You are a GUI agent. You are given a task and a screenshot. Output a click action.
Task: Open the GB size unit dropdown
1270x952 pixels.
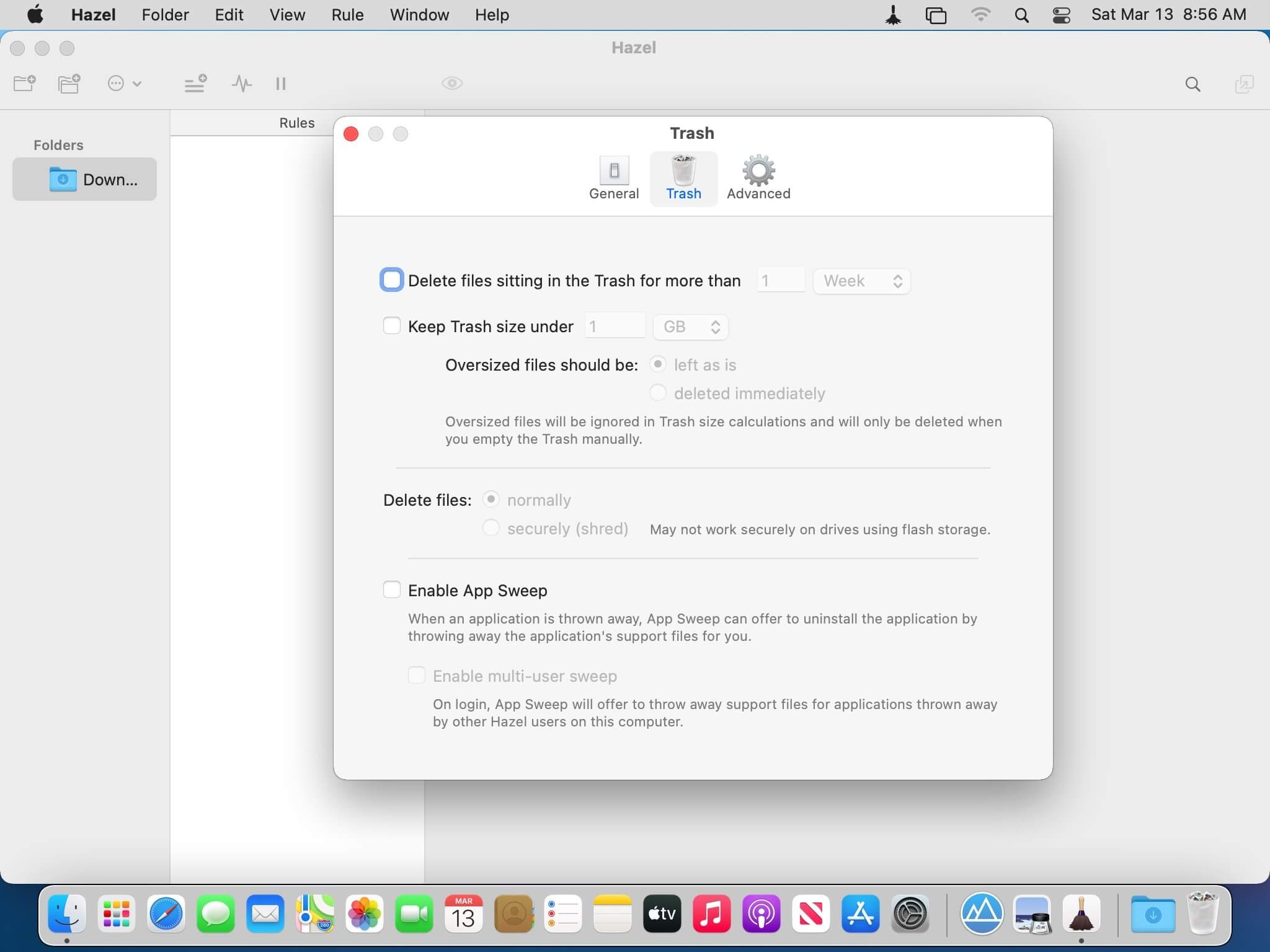click(x=690, y=327)
